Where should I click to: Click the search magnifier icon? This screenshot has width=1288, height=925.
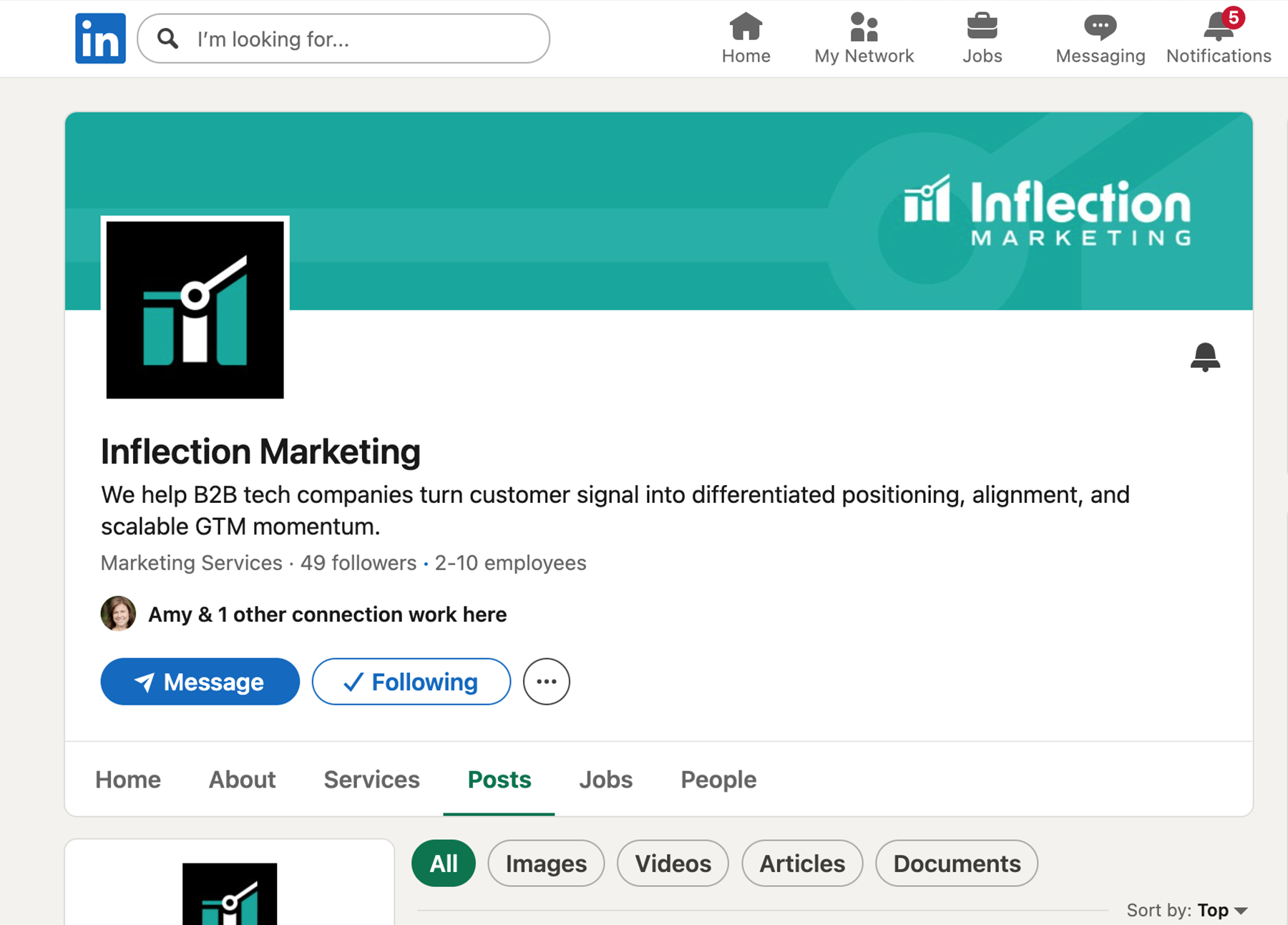tap(167, 39)
